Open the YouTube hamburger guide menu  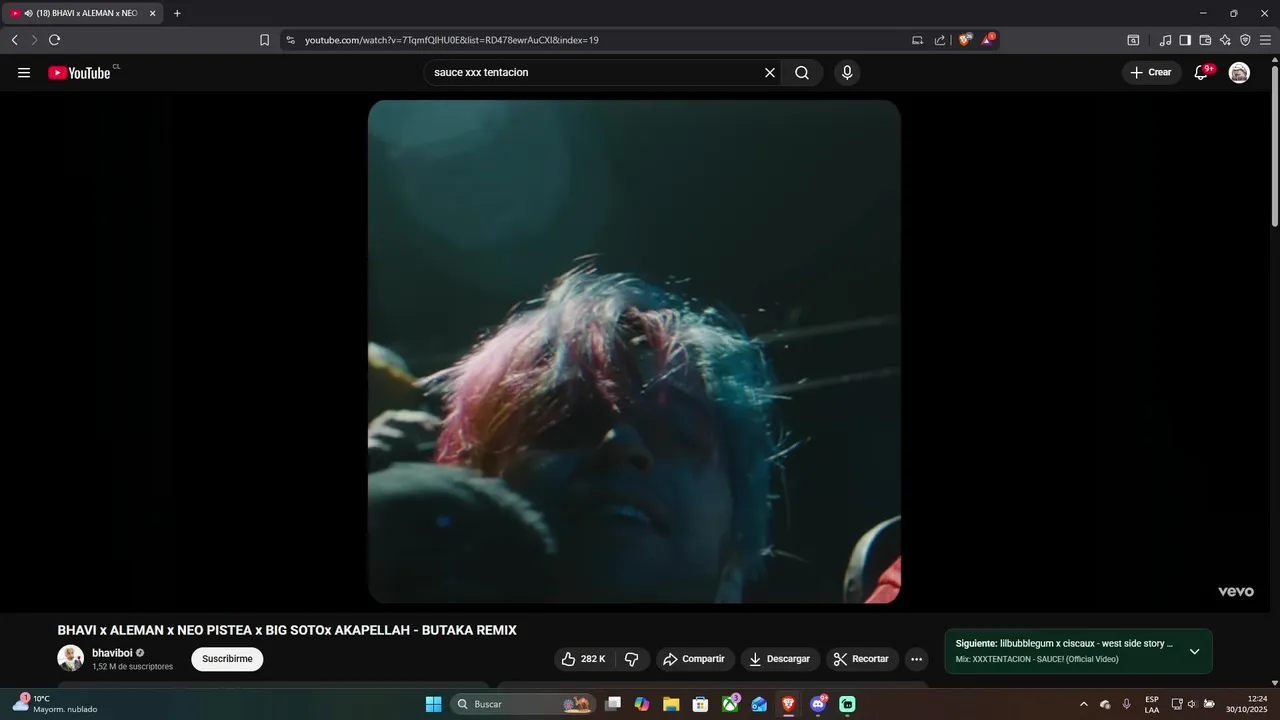(x=24, y=72)
